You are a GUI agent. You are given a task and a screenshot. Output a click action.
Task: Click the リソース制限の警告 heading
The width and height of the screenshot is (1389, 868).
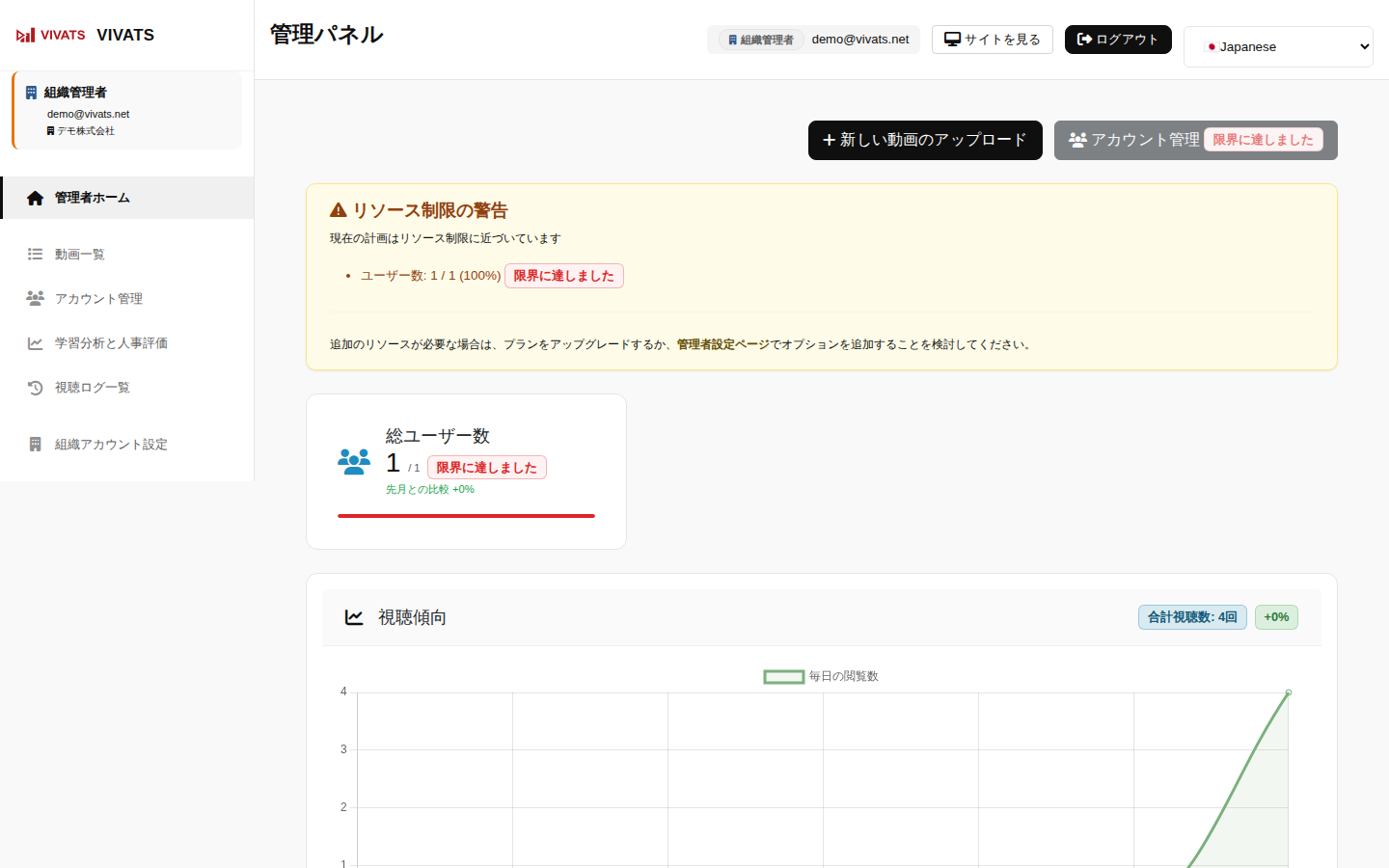tap(430, 210)
